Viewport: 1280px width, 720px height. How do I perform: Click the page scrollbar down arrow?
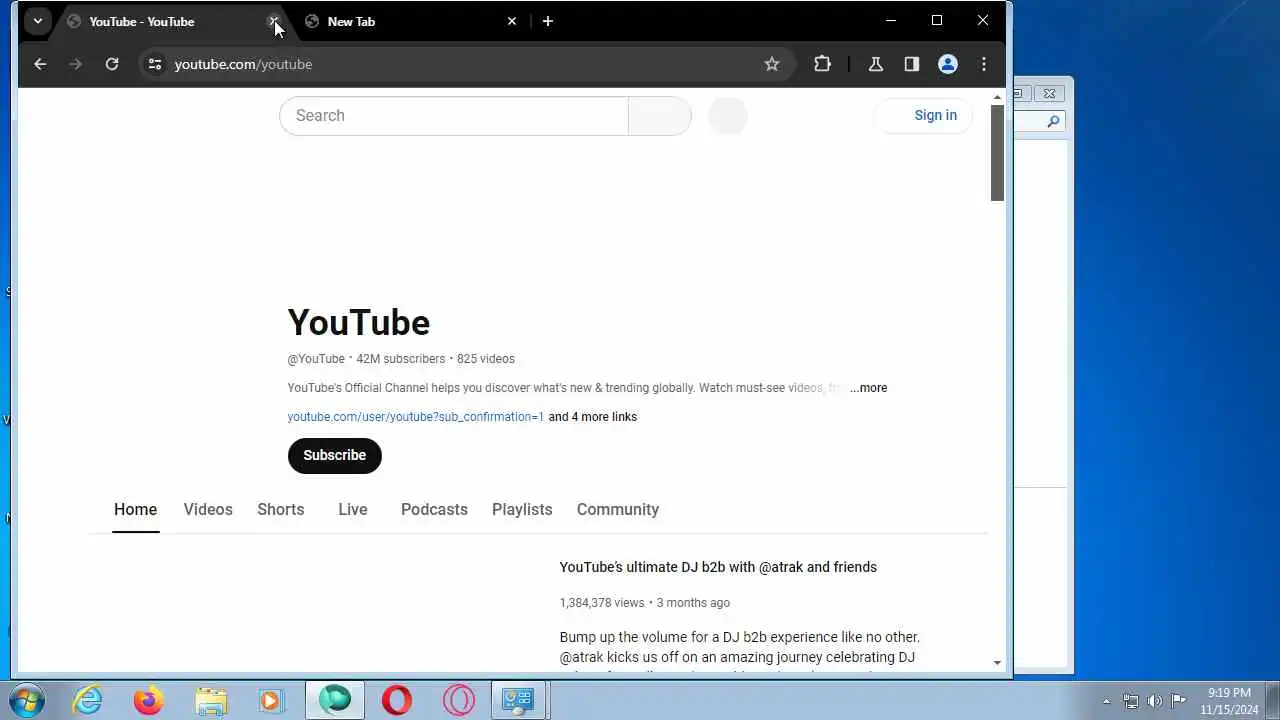(997, 662)
